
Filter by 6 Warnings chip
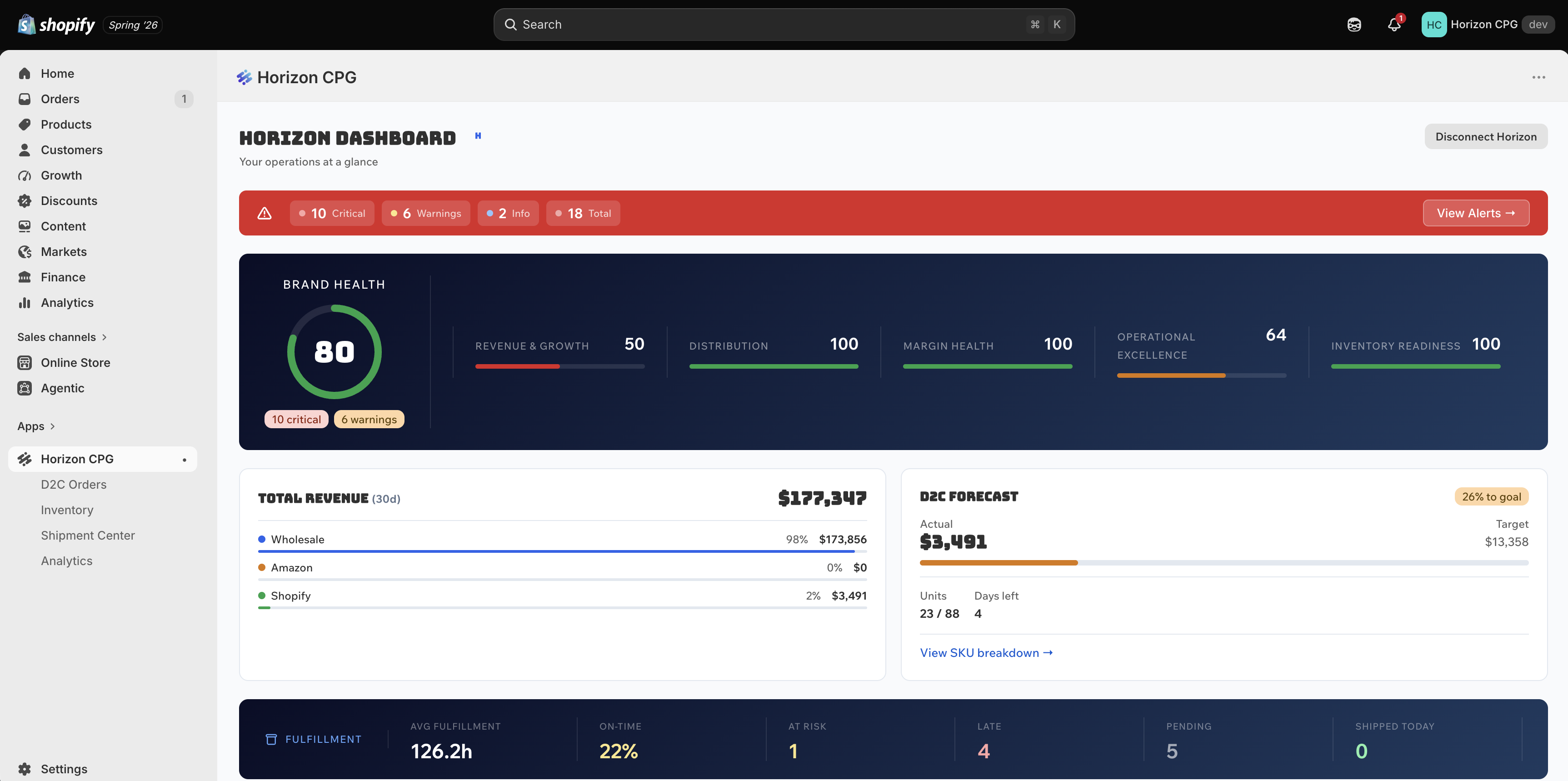pyautogui.click(x=425, y=213)
